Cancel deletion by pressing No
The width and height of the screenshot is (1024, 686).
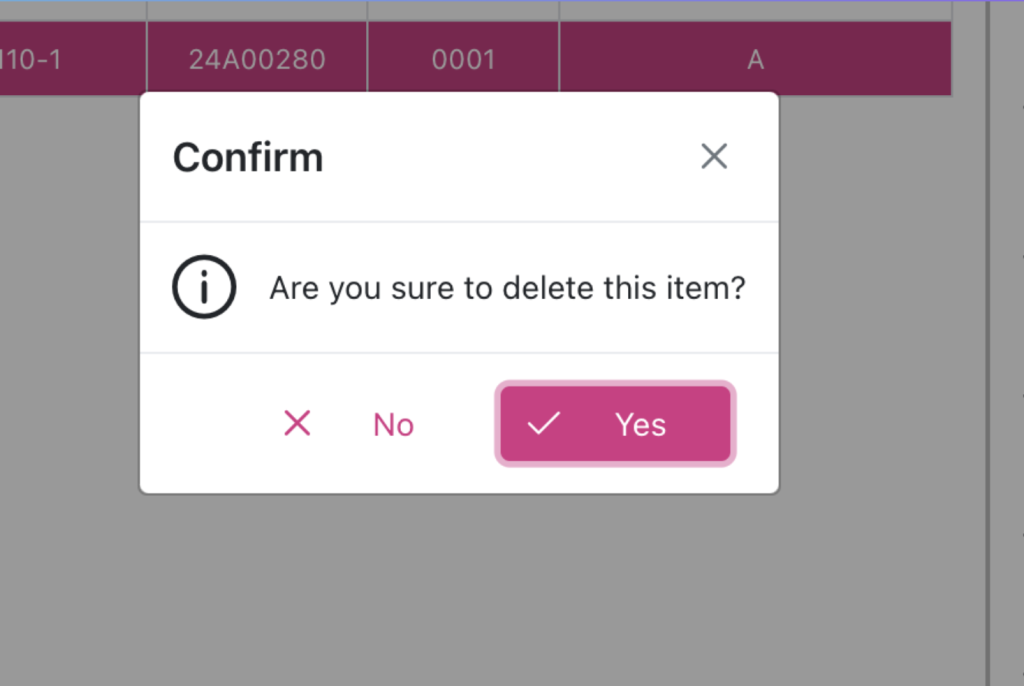click(x=393, y=425)
